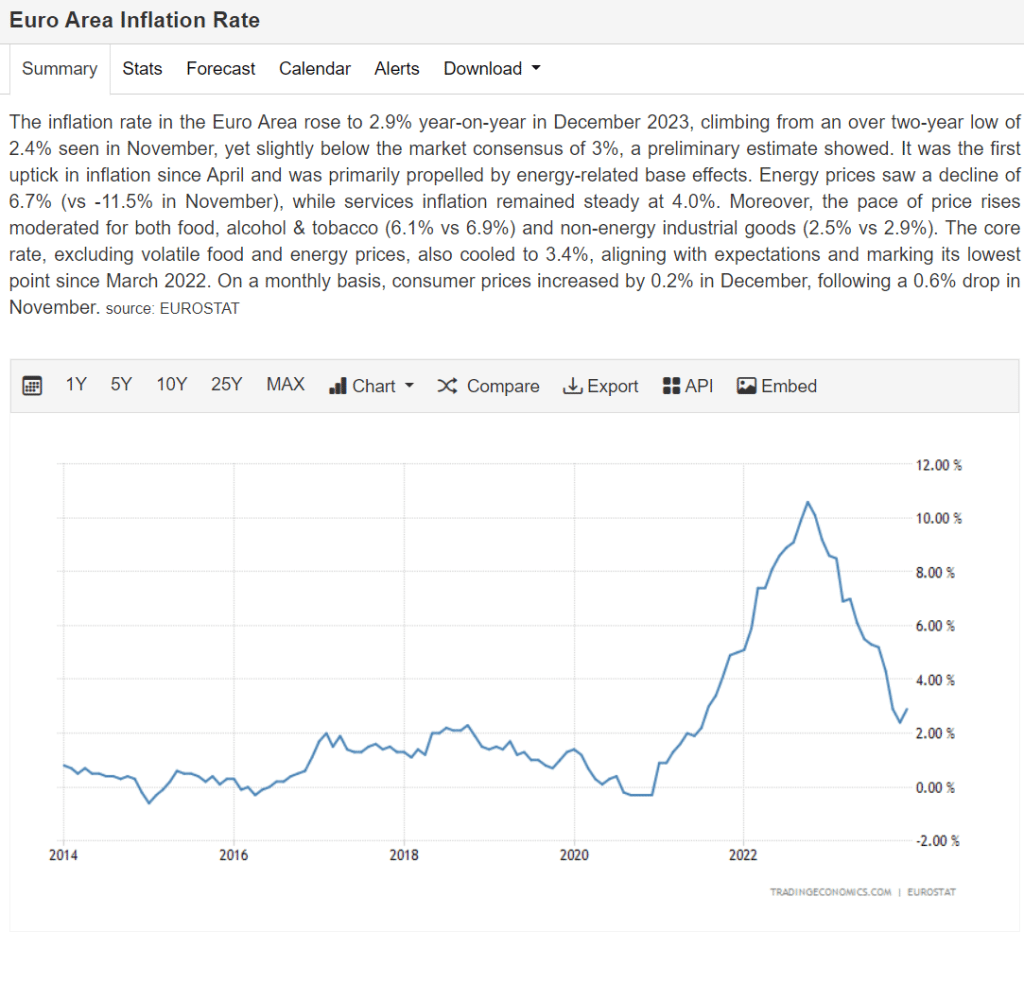
Task: Select the Compare shuffle icon
Action: (447, 385)
